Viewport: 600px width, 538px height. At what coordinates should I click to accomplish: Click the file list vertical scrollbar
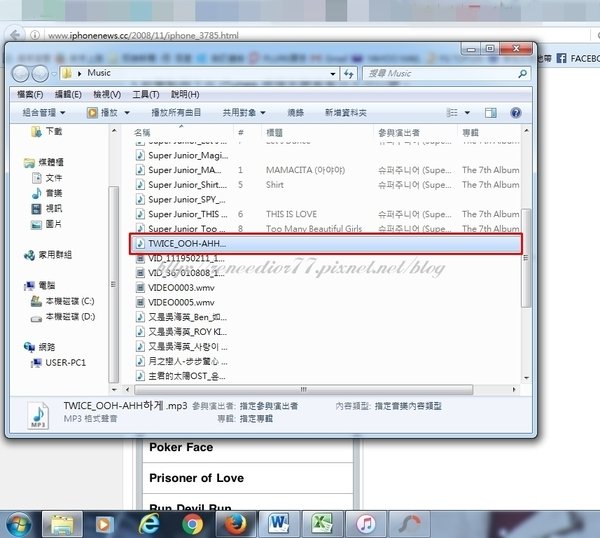tap(527, 258)
